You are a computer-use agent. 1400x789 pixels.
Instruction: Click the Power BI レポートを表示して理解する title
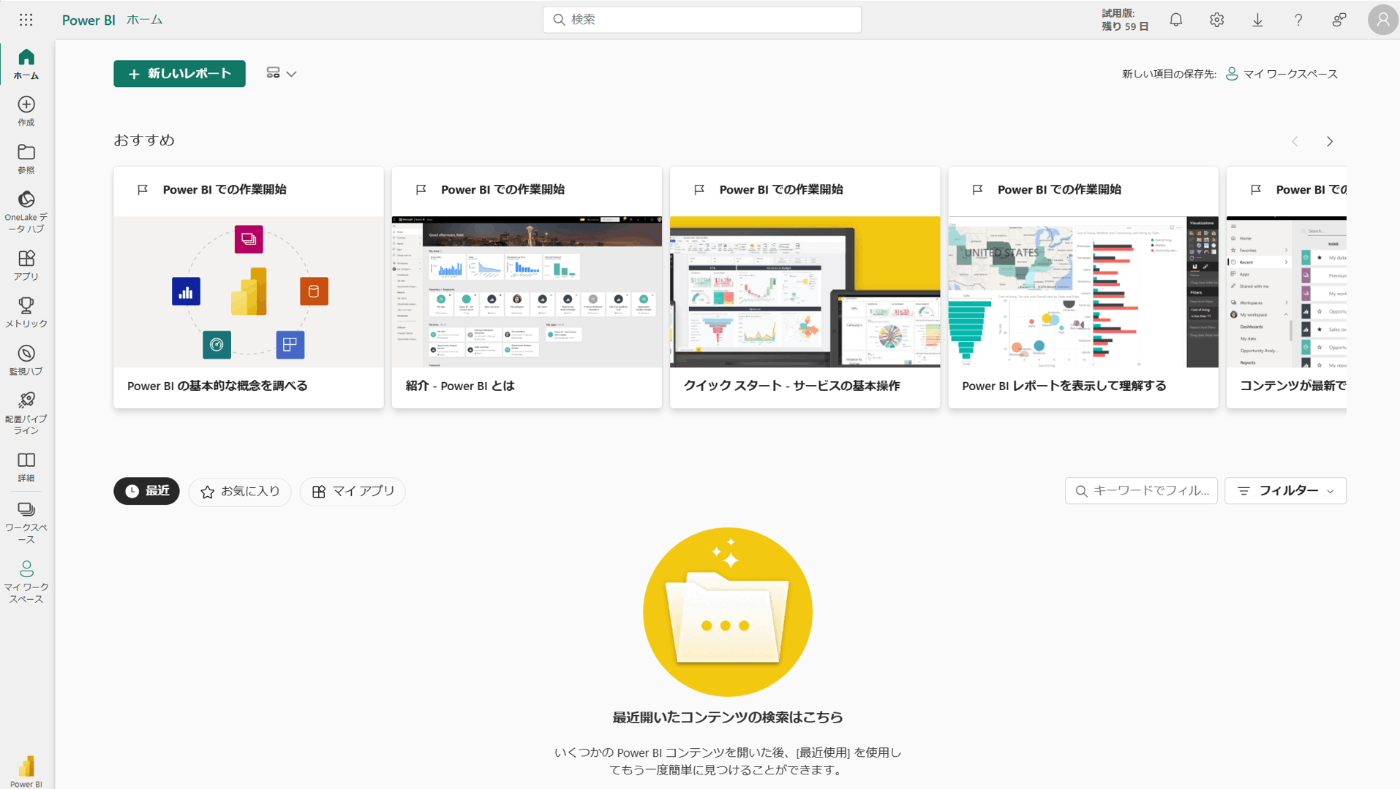point(1064,386)
